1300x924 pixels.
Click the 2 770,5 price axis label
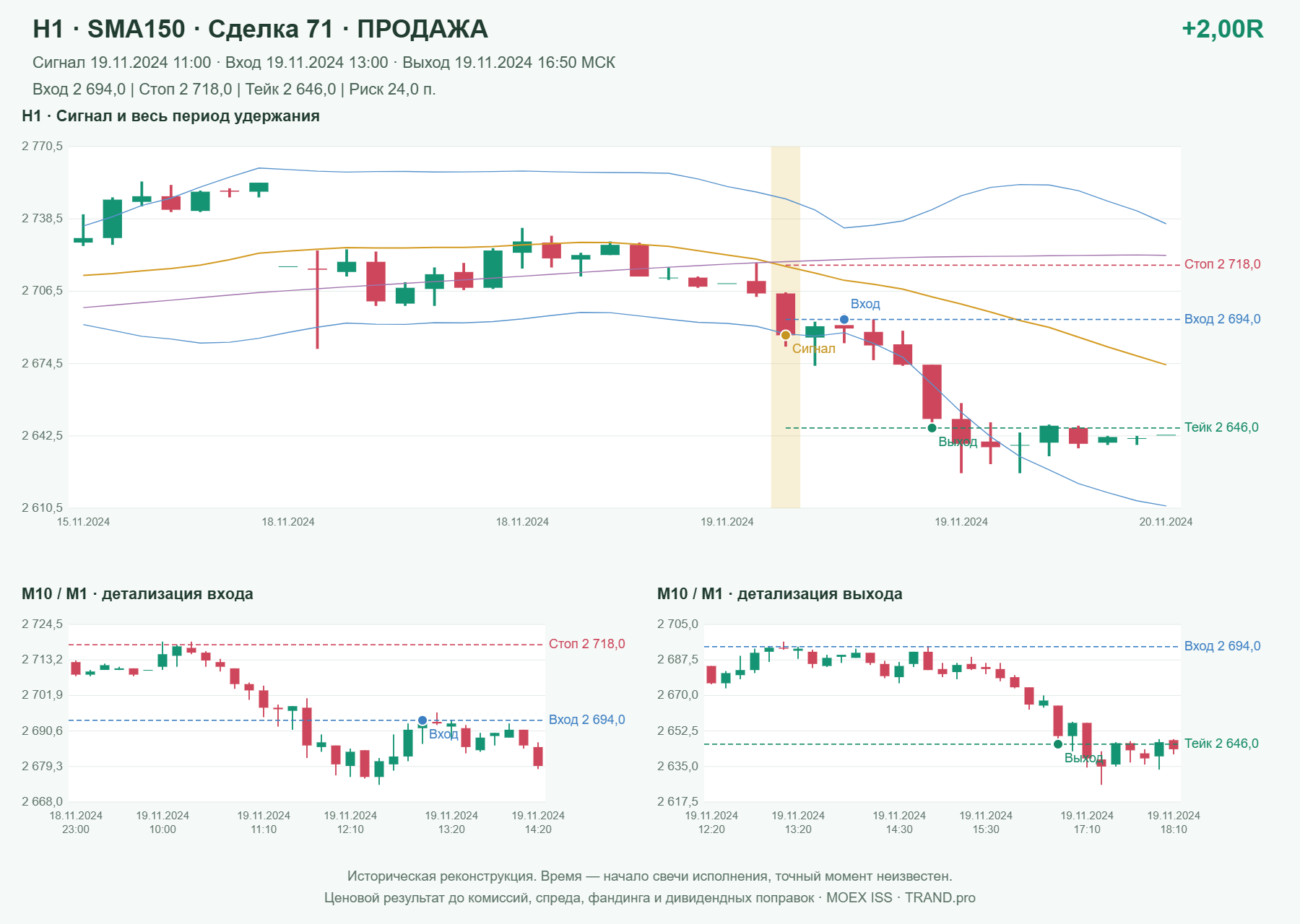[x=42, y=147]
